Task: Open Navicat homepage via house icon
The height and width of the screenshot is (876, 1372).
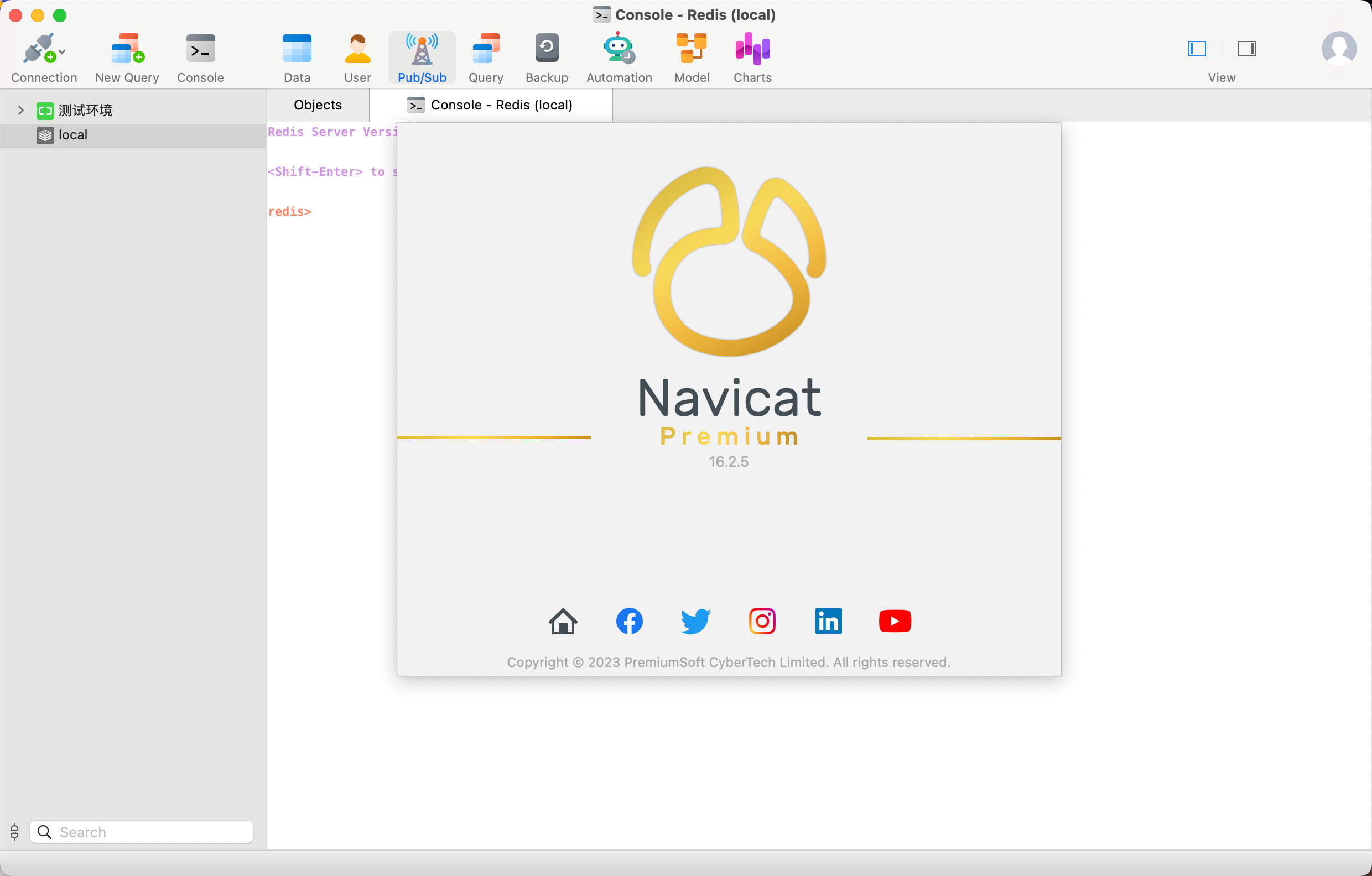Action: pyautogui.click(x=563, y=621)
